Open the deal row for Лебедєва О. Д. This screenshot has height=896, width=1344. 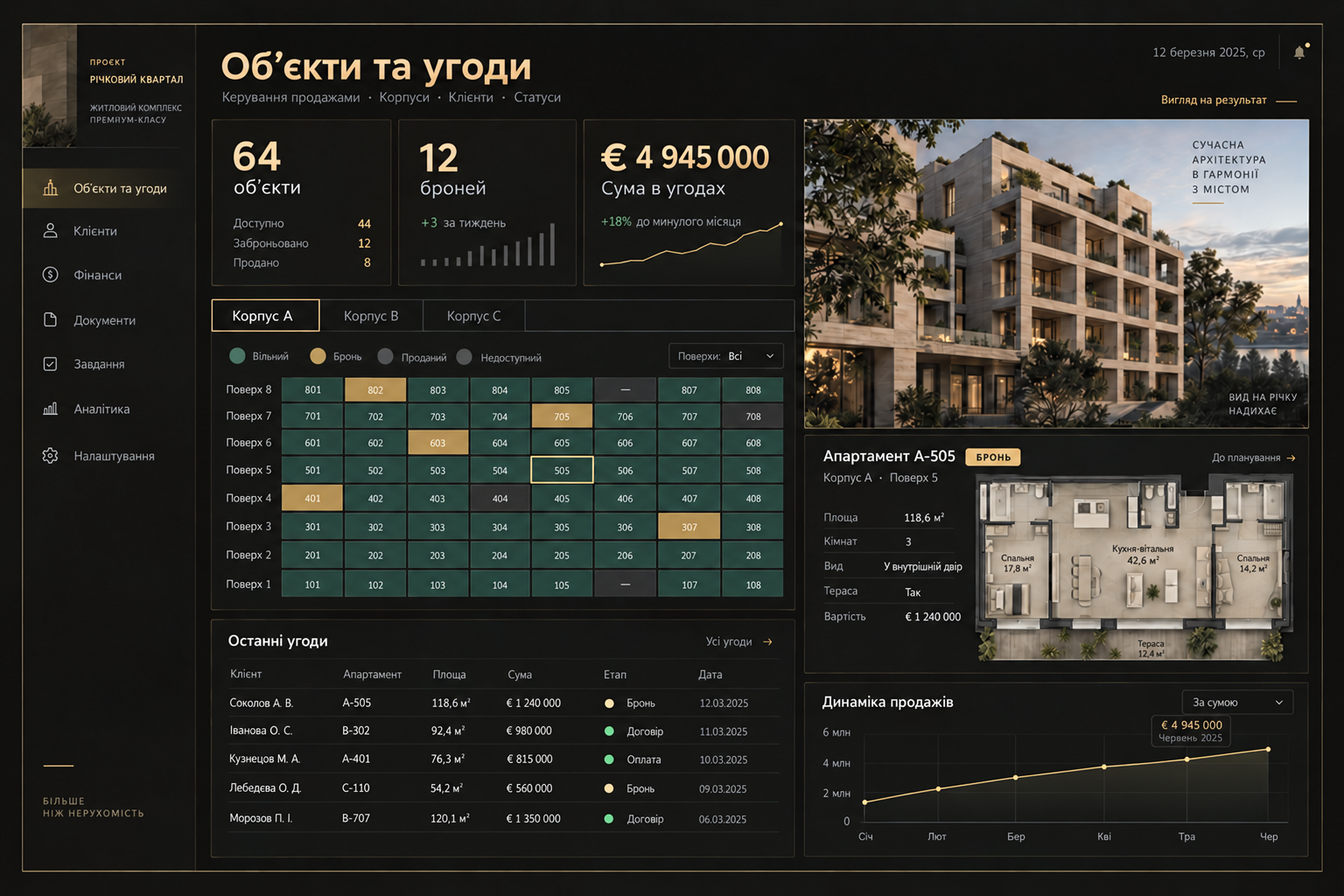[x=503, y=788]
